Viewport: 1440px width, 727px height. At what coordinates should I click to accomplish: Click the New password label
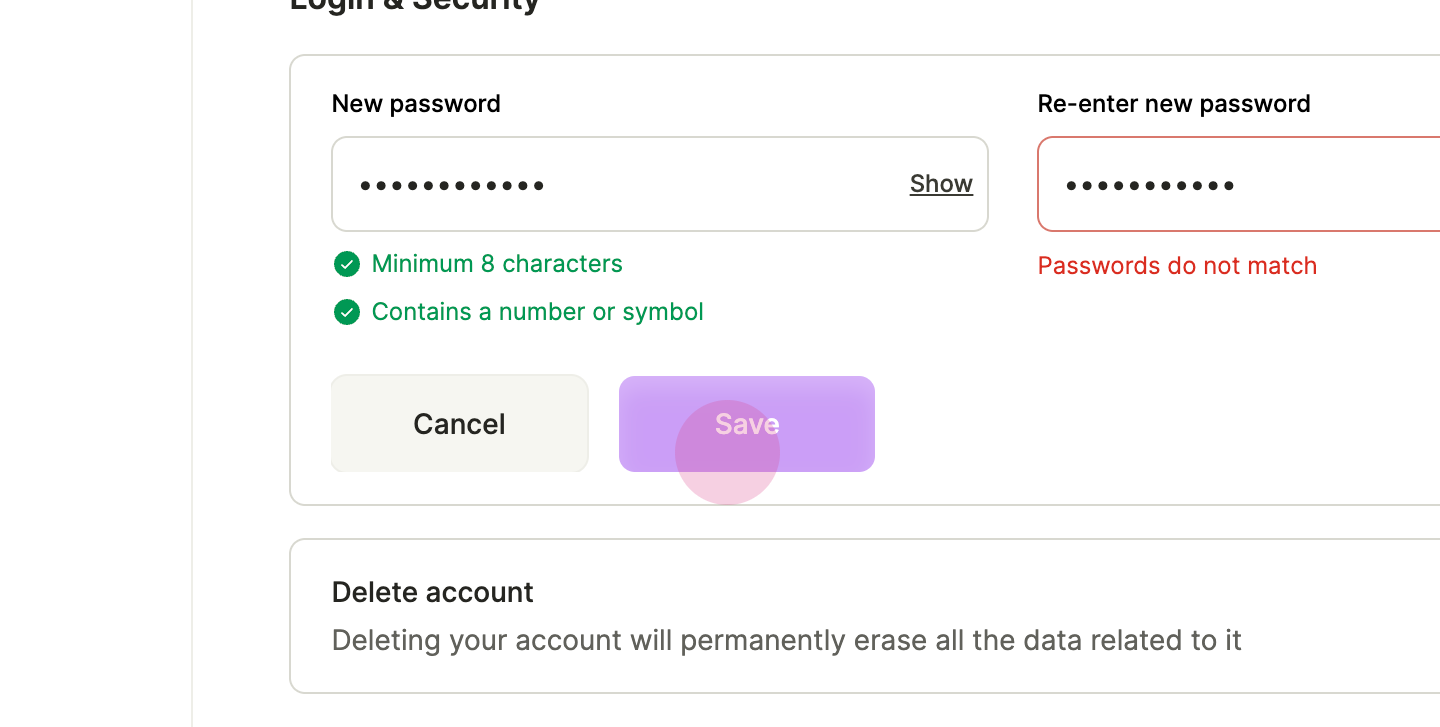[x=416, y=104]
